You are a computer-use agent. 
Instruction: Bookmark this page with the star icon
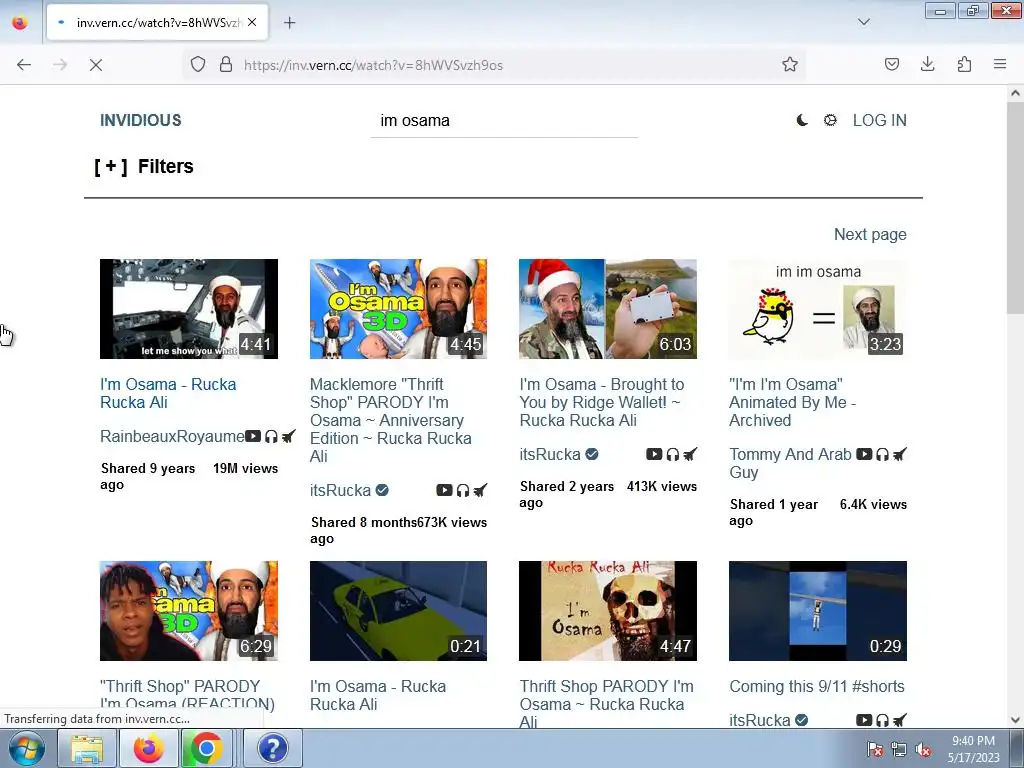(x=790, y=65)
